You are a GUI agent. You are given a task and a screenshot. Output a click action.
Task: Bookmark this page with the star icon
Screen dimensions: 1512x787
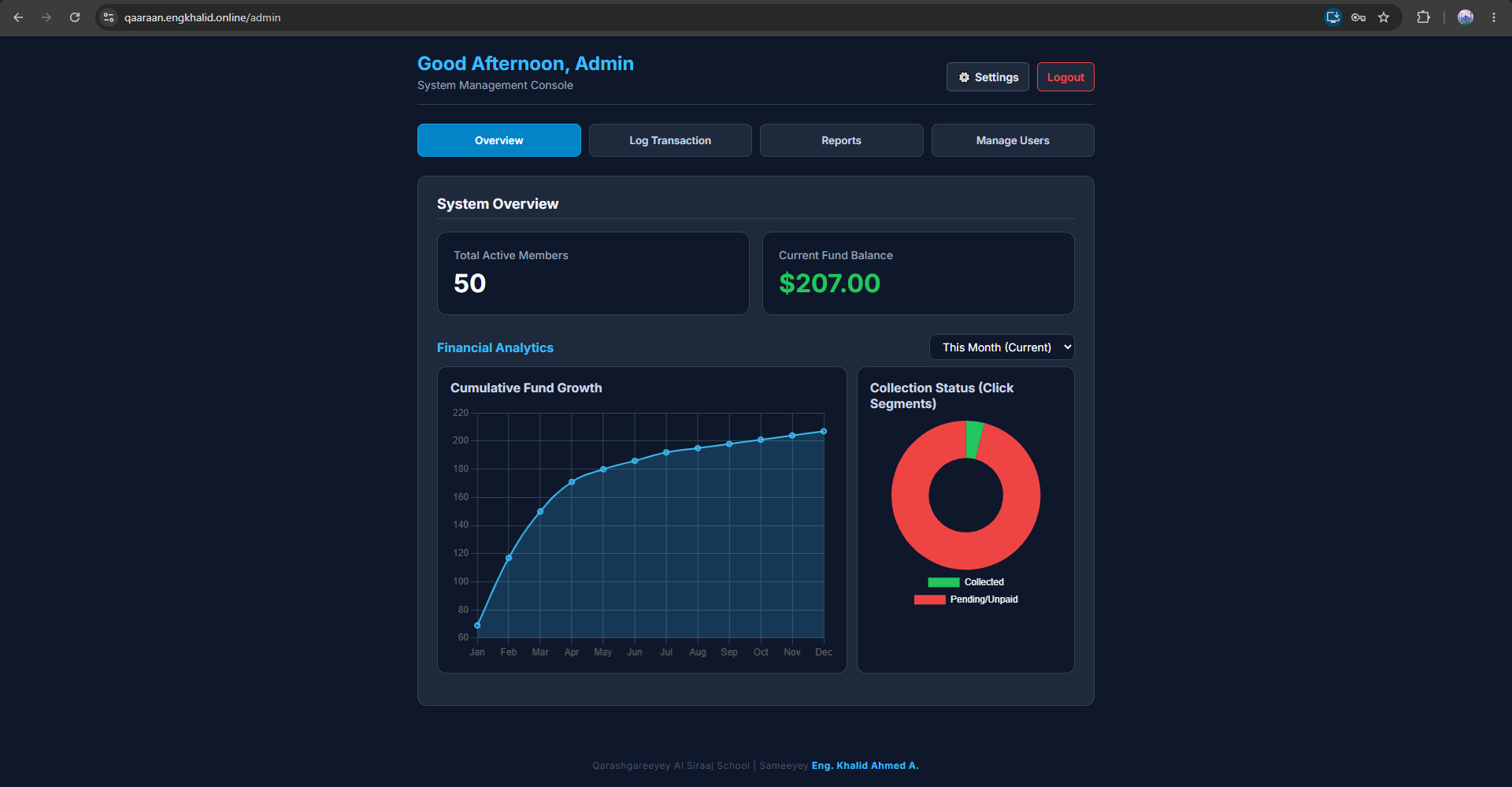click(1384, 17)
